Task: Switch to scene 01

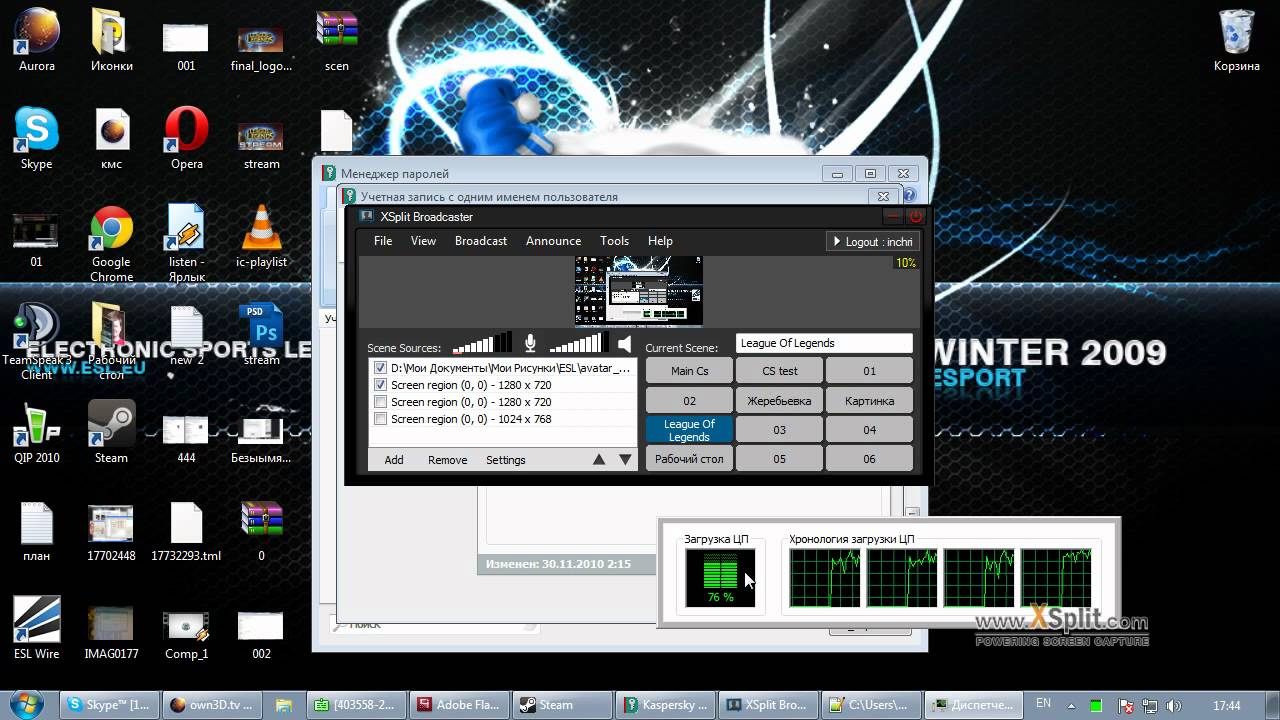Action: pyautogui.click(x=869, y=371)
